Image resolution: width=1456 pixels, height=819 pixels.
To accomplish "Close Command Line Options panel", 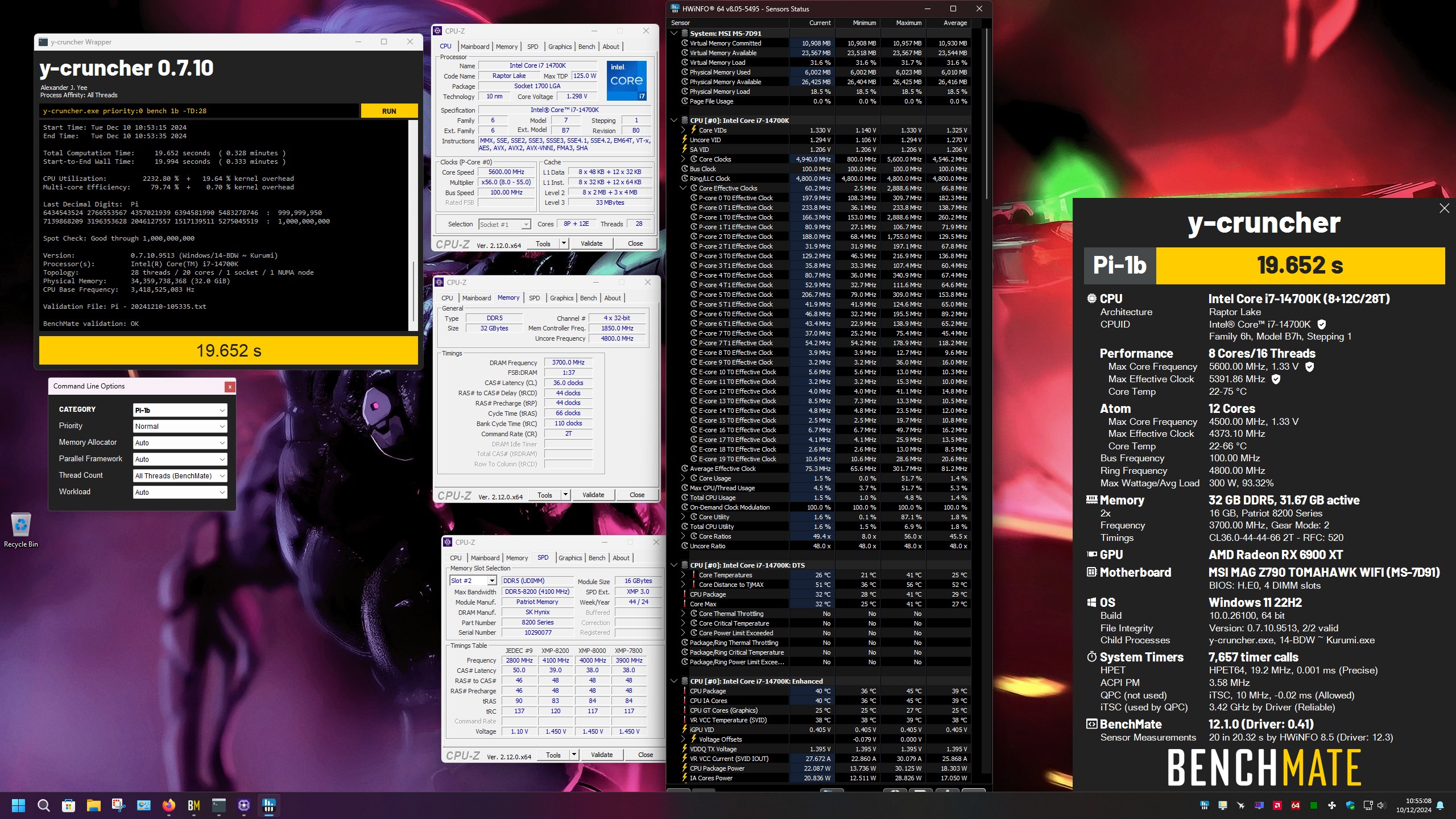I will (x=230, y=387).
